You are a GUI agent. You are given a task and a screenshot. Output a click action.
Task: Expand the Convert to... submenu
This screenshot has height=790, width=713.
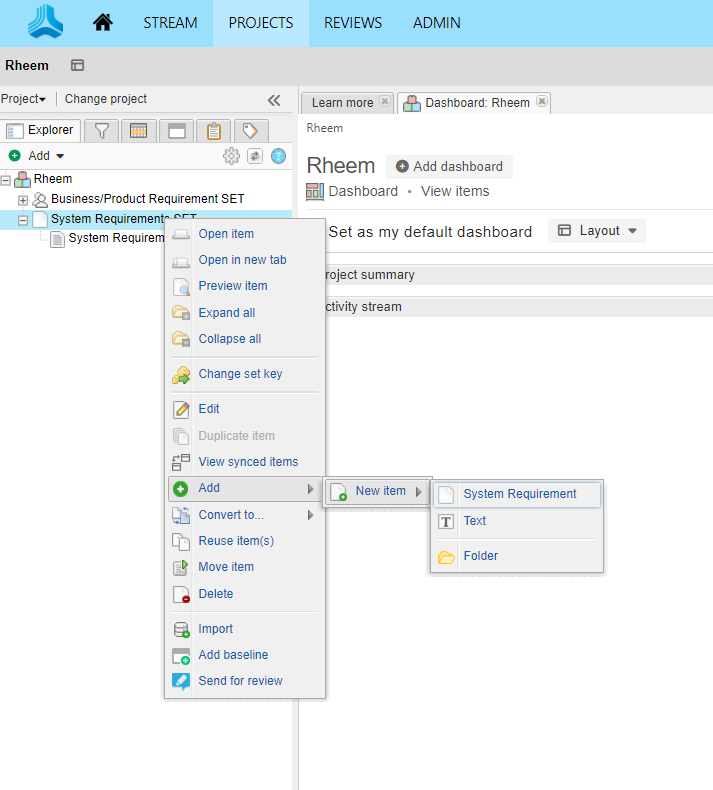point(244,515)
